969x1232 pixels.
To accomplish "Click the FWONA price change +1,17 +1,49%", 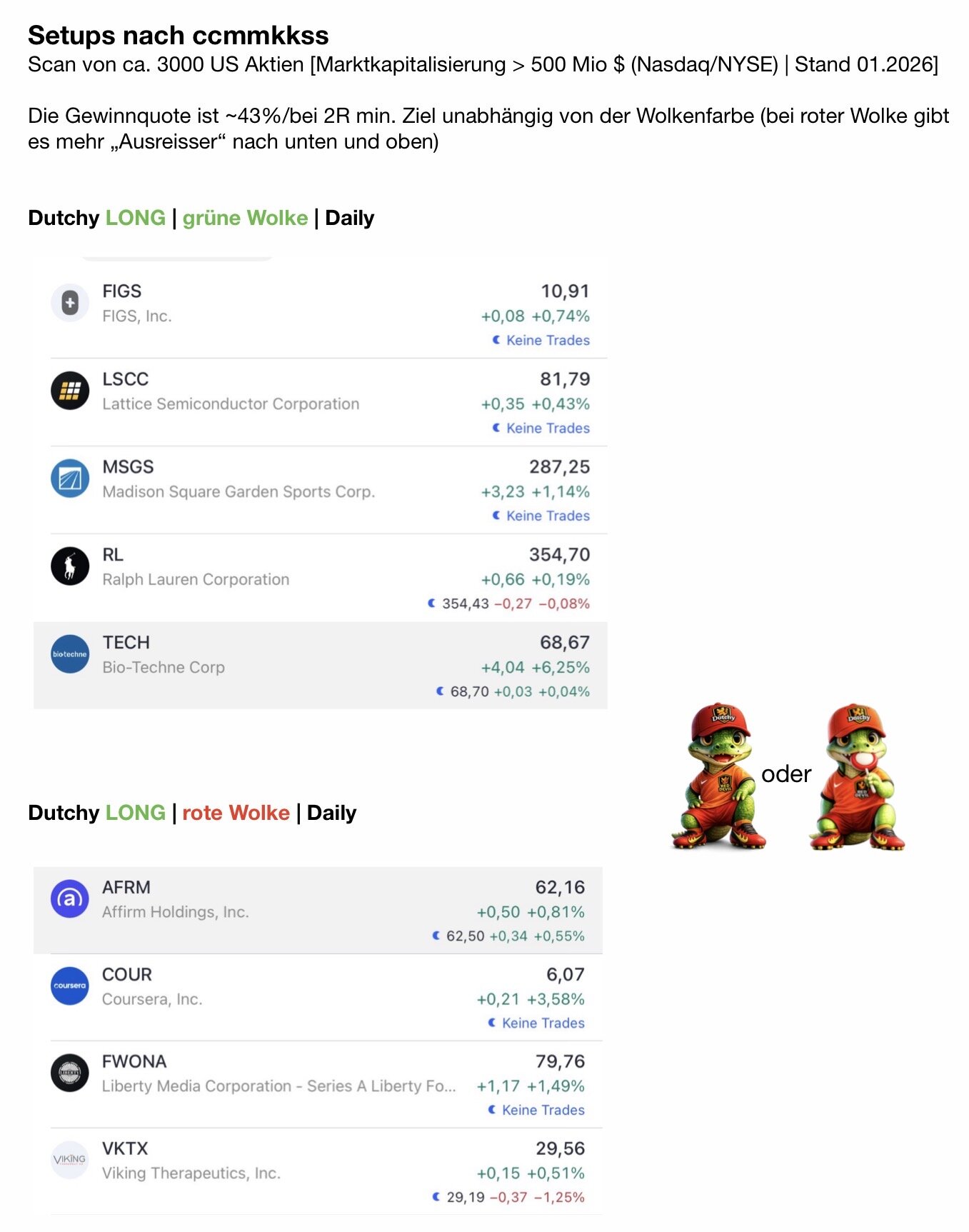I will pyautogui.click(x=531, y=1086).
